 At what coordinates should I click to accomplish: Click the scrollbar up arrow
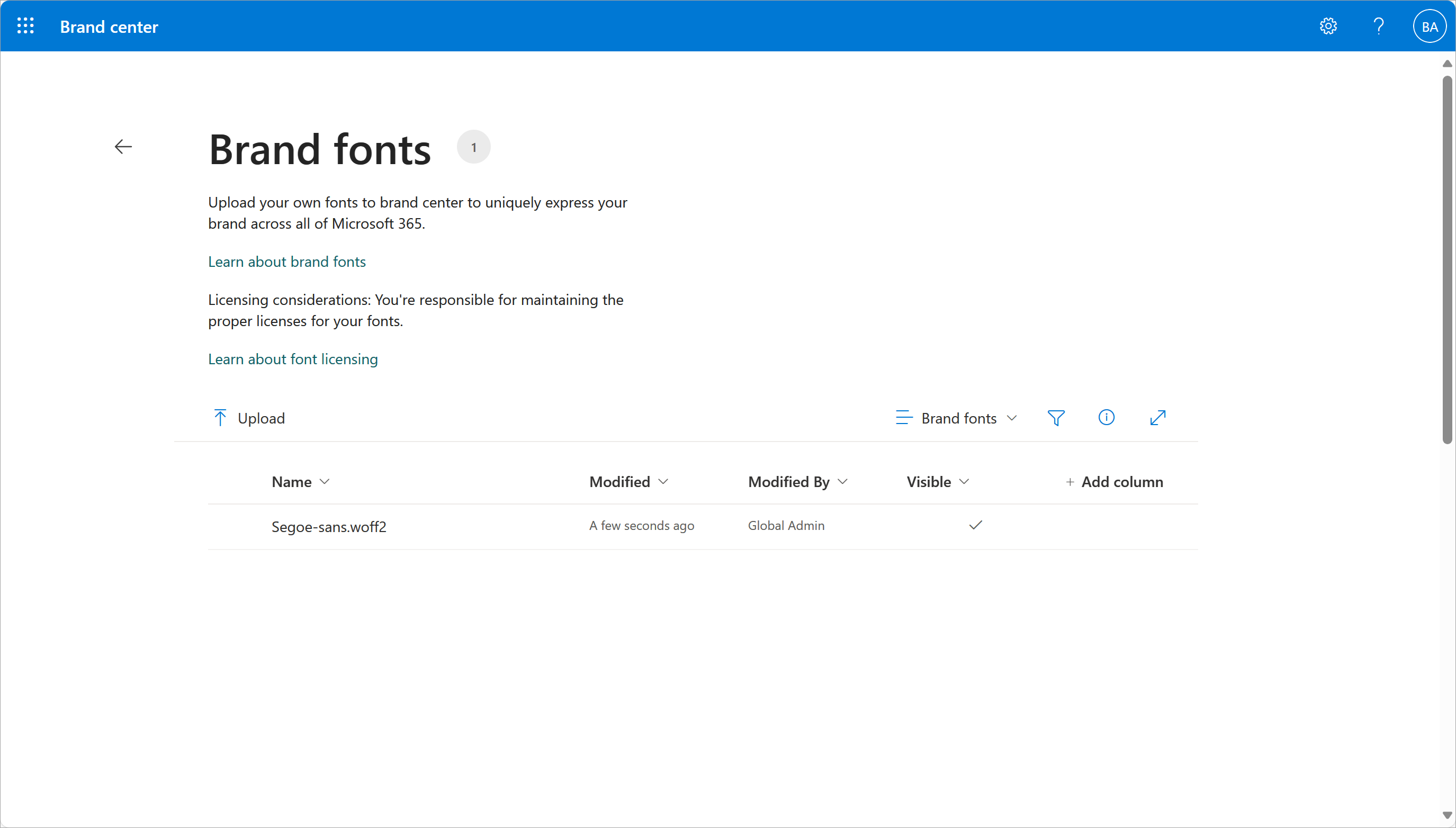pos(1447,63)
